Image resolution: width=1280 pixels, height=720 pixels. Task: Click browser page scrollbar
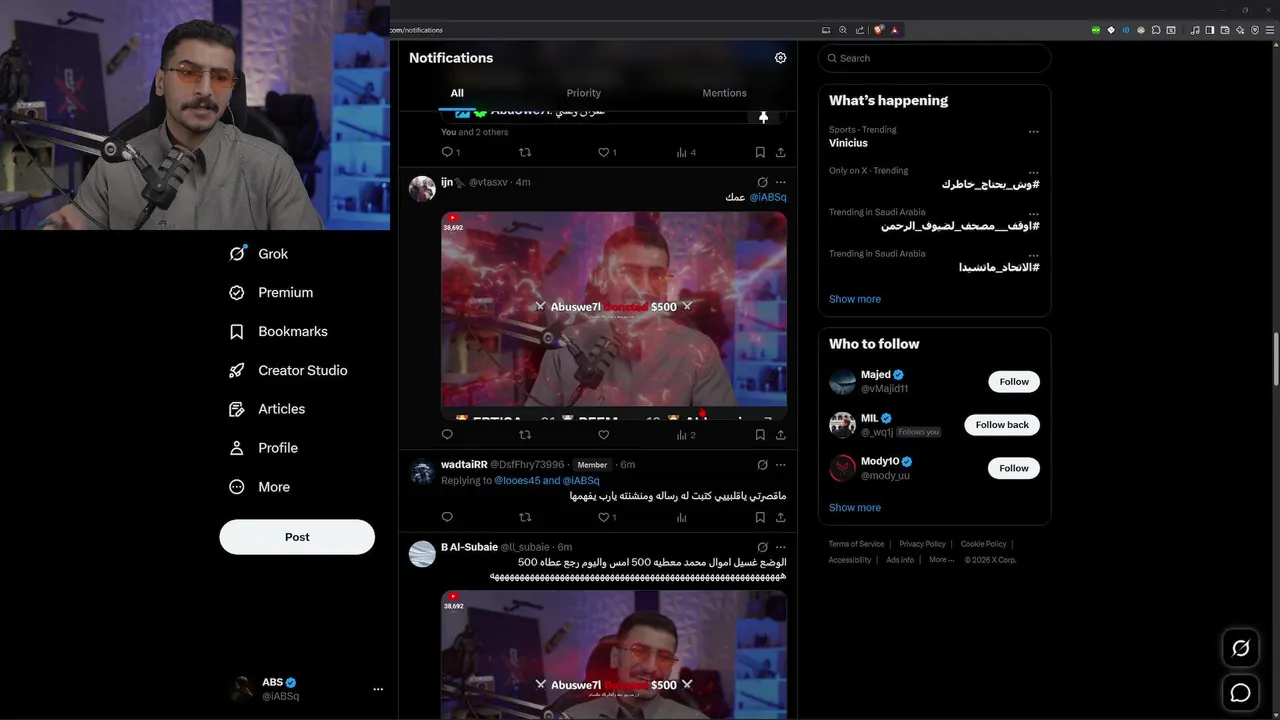(x=1274, y=358)
